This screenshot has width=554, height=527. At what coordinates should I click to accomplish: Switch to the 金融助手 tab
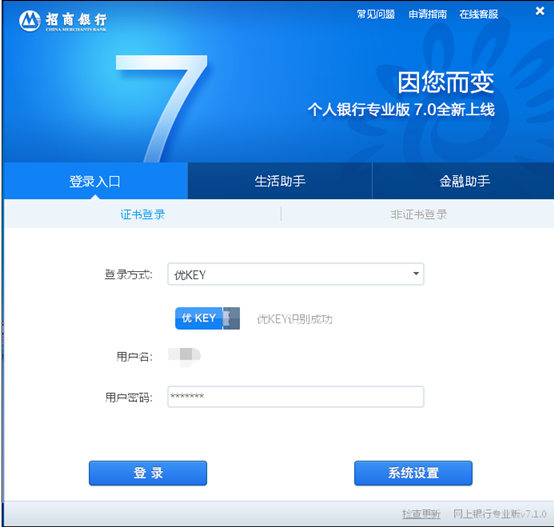coord(464,181)
